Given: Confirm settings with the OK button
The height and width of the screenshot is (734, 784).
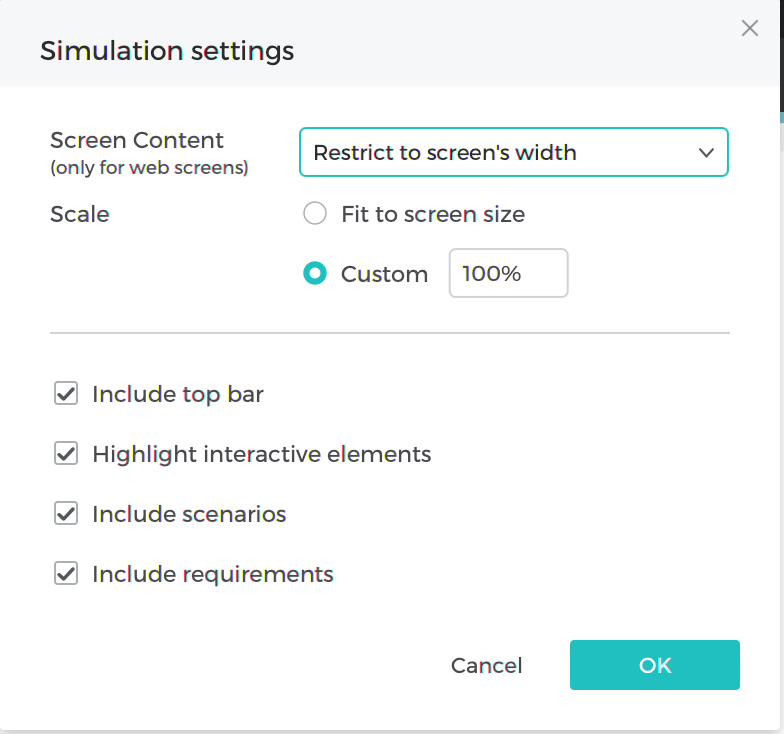Looking at the screenshot, I should [x=654, y=665].
